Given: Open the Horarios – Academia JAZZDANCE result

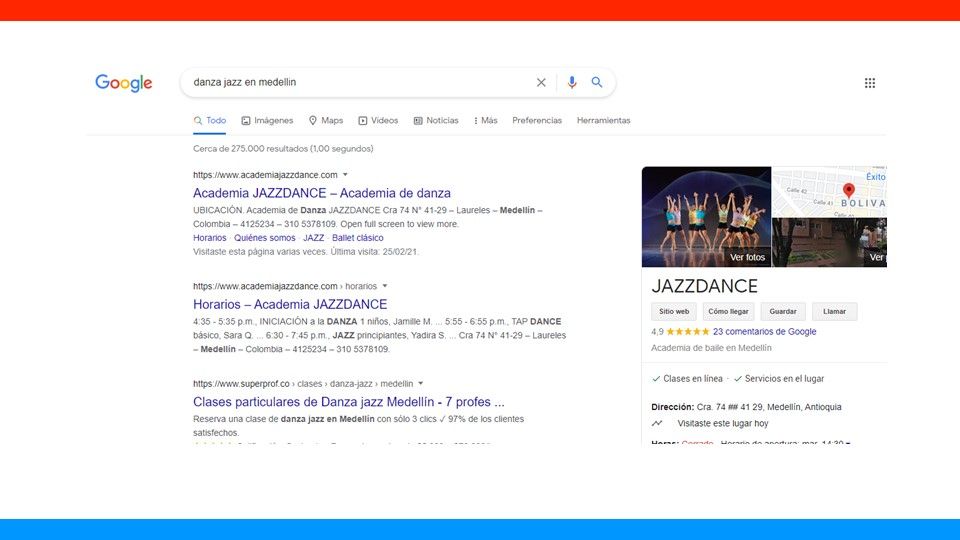Looking at the screenshot, I should pos(290,304).
